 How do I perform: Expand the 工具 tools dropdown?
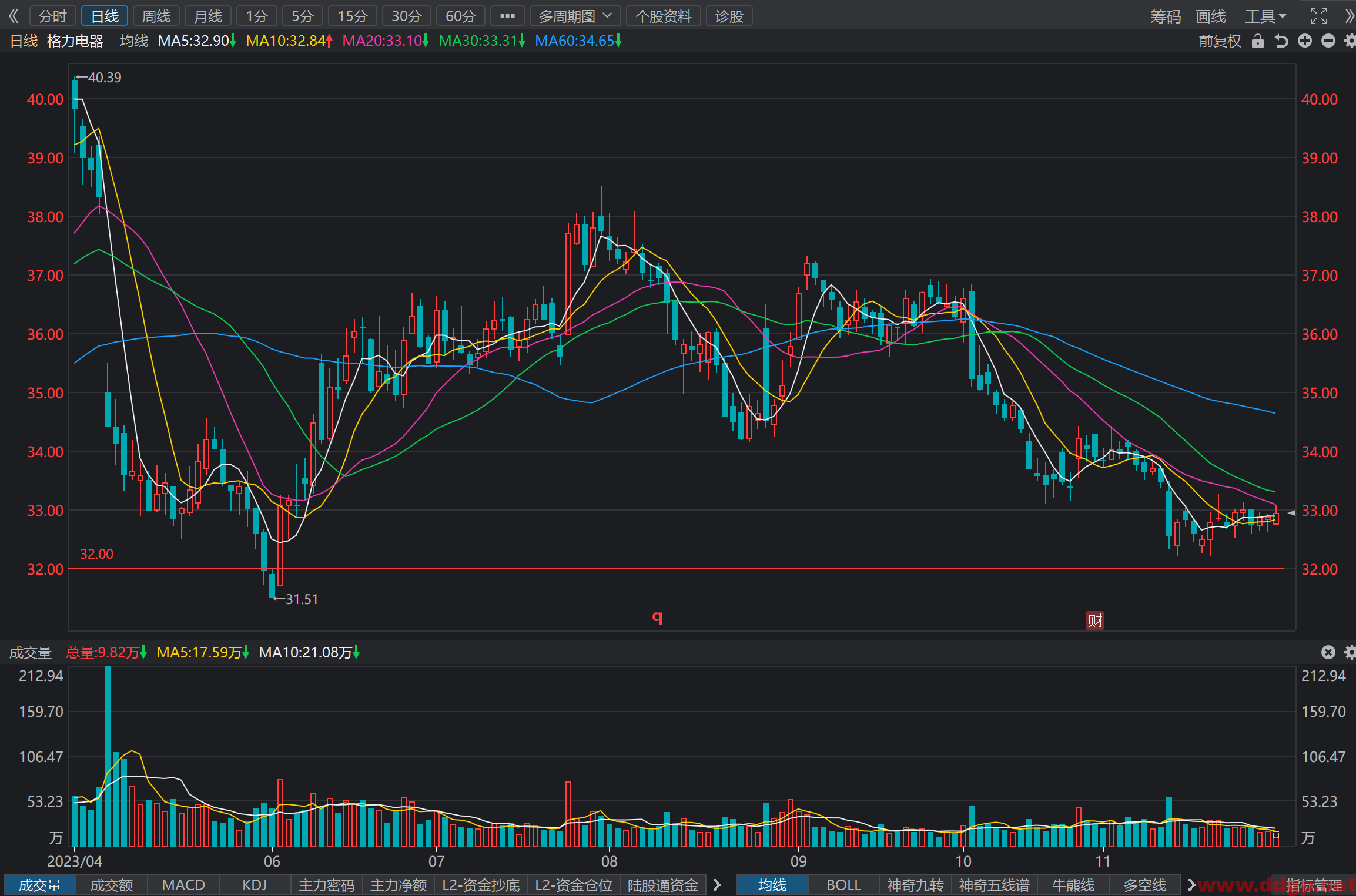pyautogui.click(x=1265, y=16)
